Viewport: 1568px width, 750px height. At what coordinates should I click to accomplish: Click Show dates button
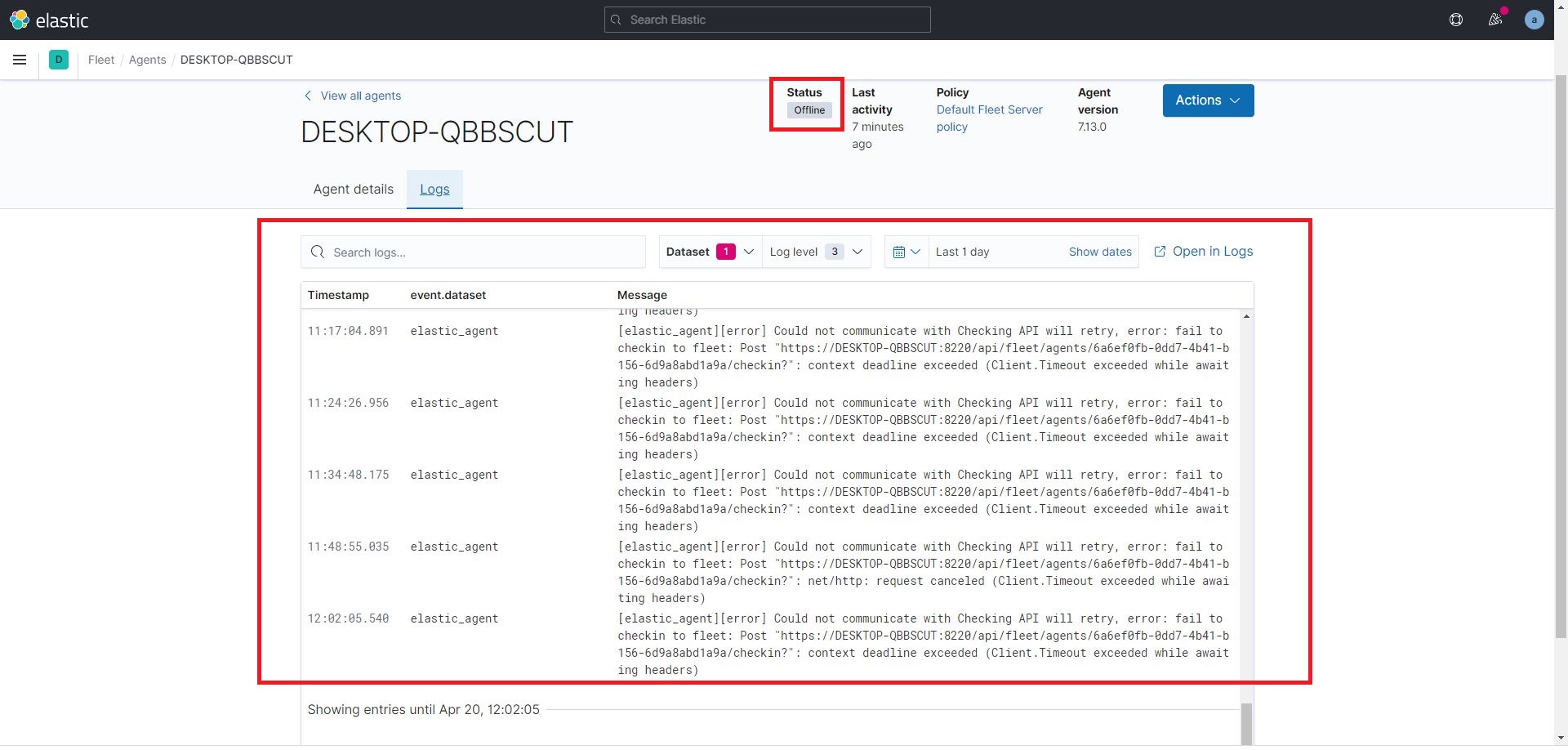click(1100, 252)
